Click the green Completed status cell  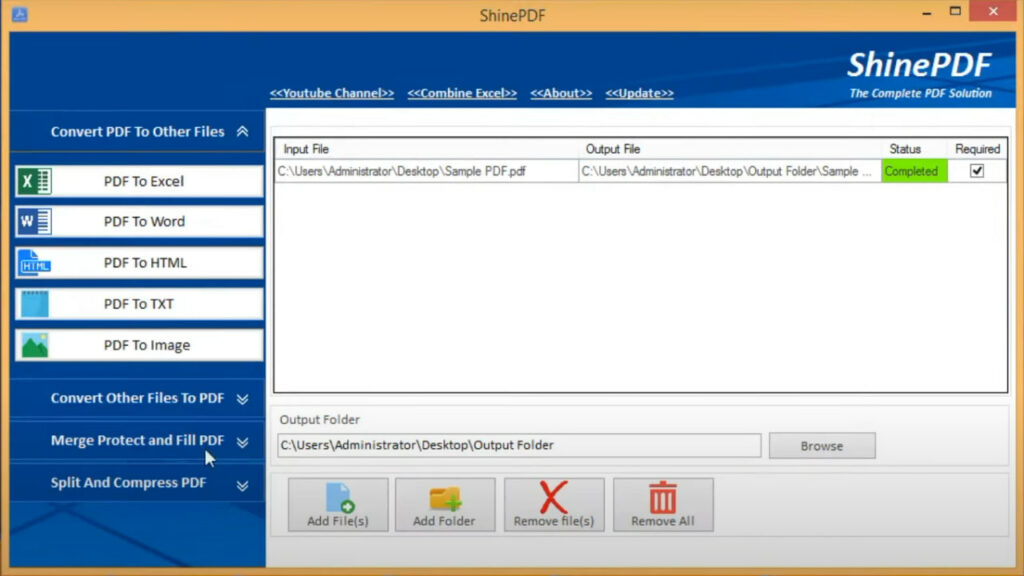(914, 171)
